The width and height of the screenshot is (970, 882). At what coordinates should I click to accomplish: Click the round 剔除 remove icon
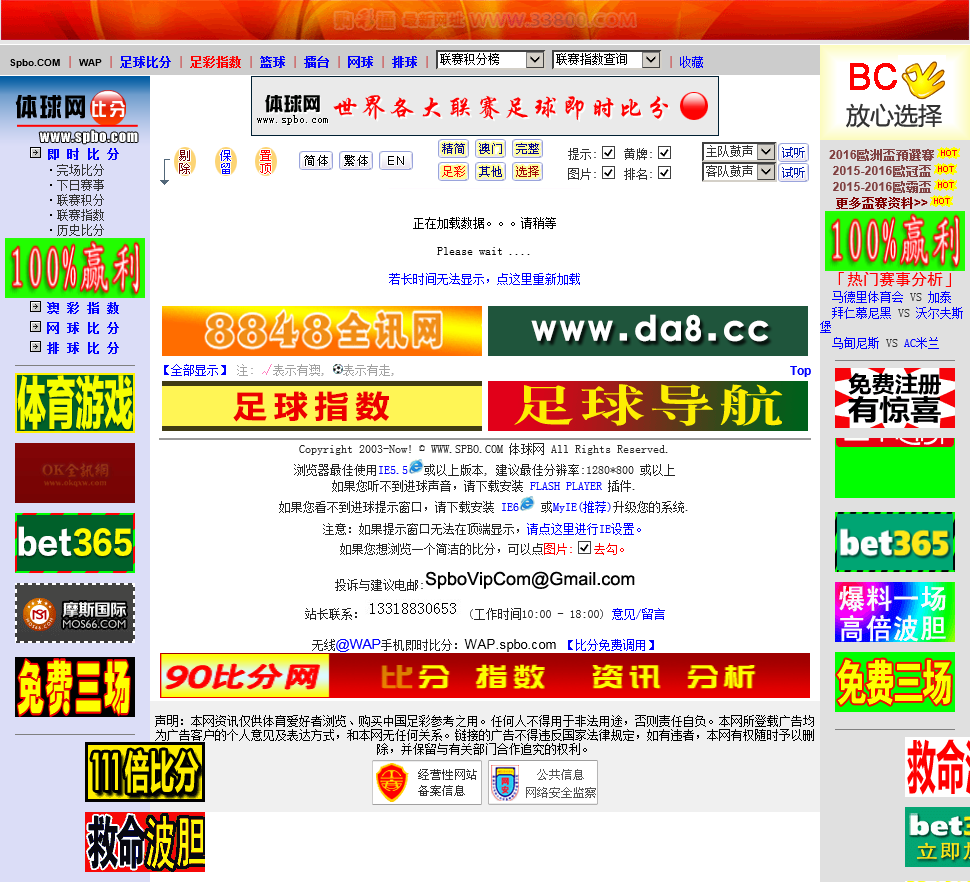click(184, 162)
